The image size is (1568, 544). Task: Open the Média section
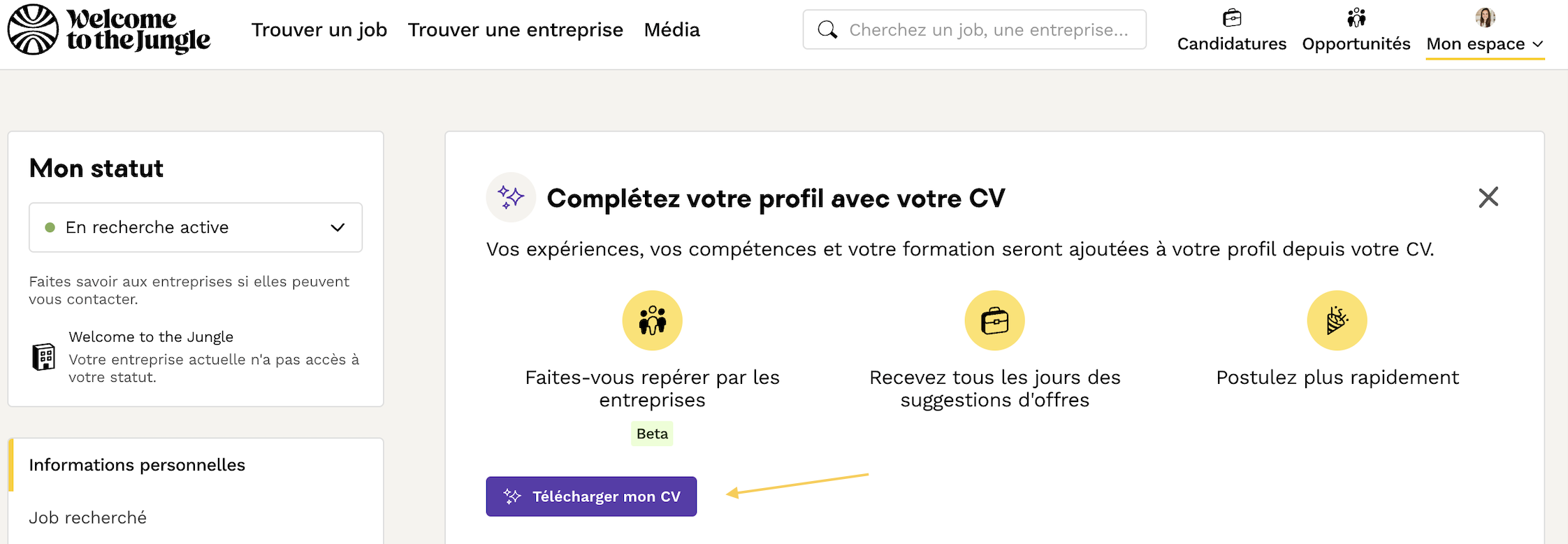672,30
